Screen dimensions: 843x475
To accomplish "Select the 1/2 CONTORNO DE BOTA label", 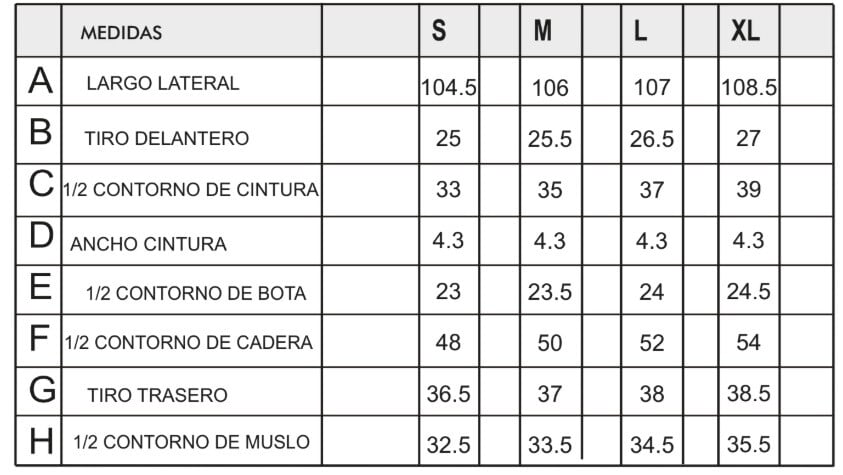I will [x=196, y=293].
